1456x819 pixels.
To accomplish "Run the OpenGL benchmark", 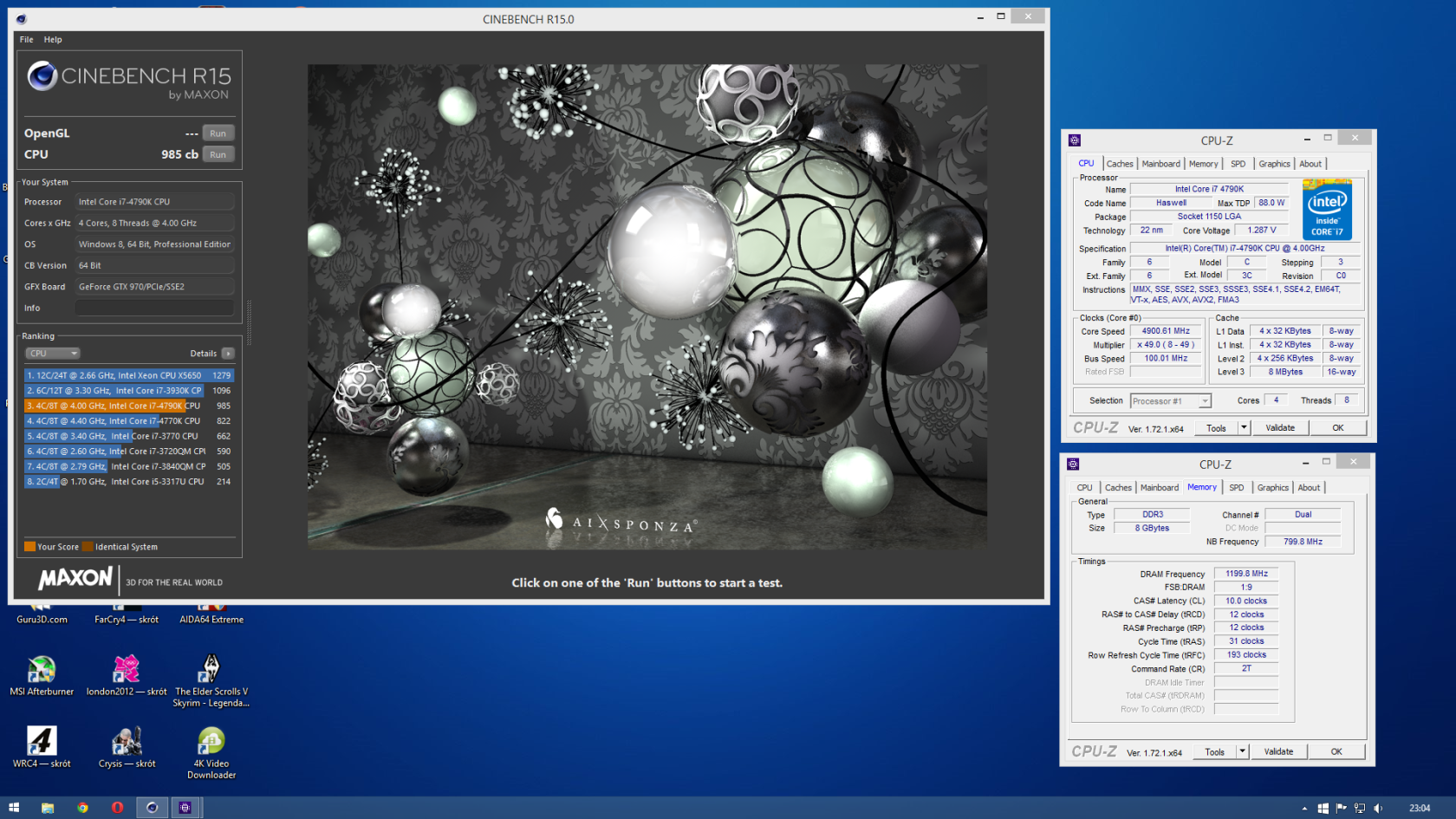I will pos(218,133).
